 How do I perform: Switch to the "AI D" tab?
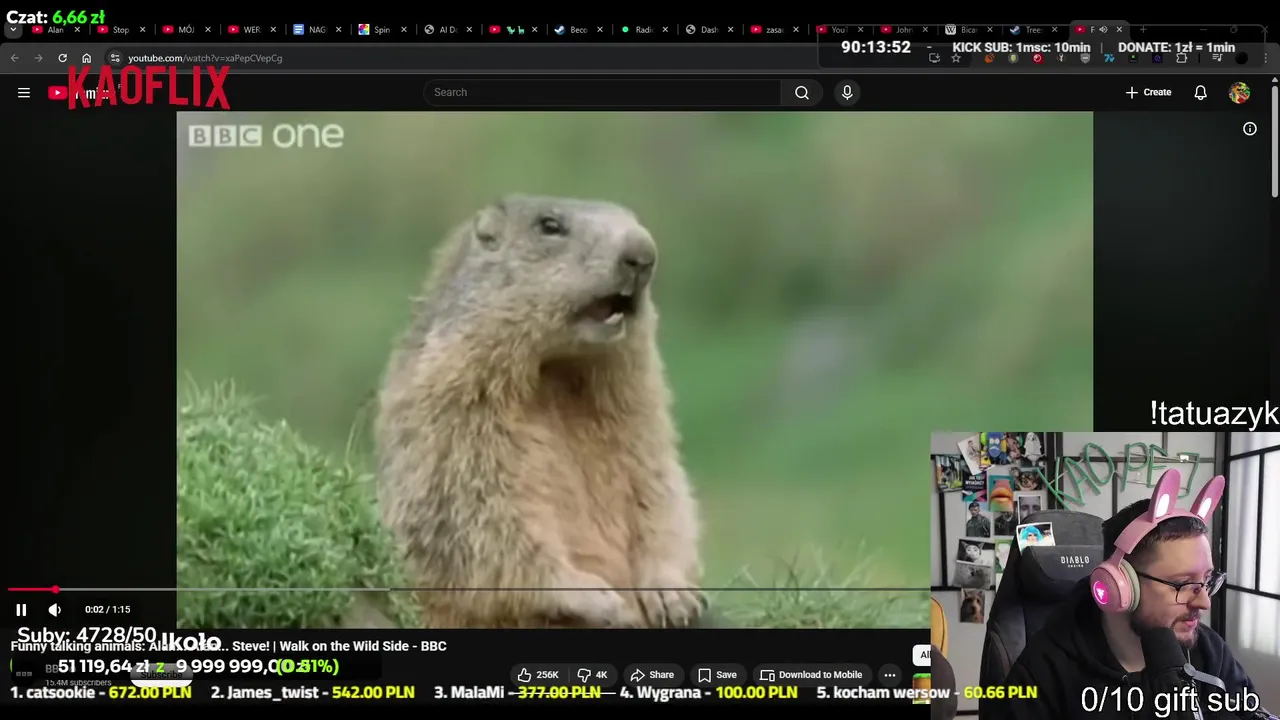click(447, 30)
